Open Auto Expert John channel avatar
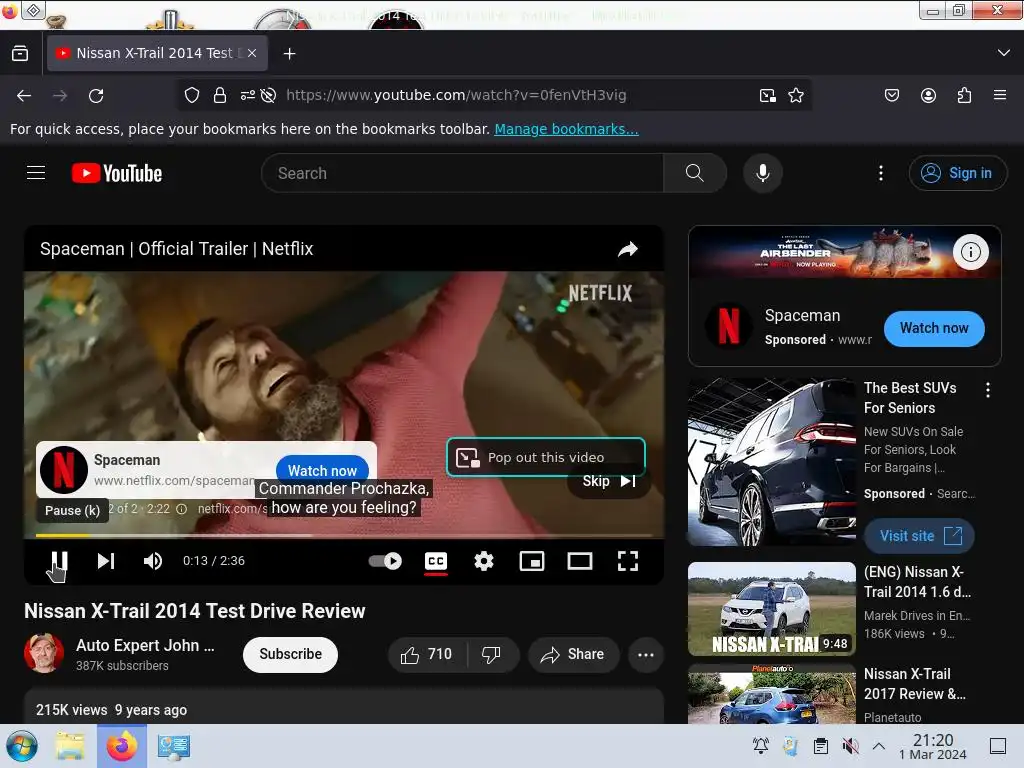 pos(44,653)
